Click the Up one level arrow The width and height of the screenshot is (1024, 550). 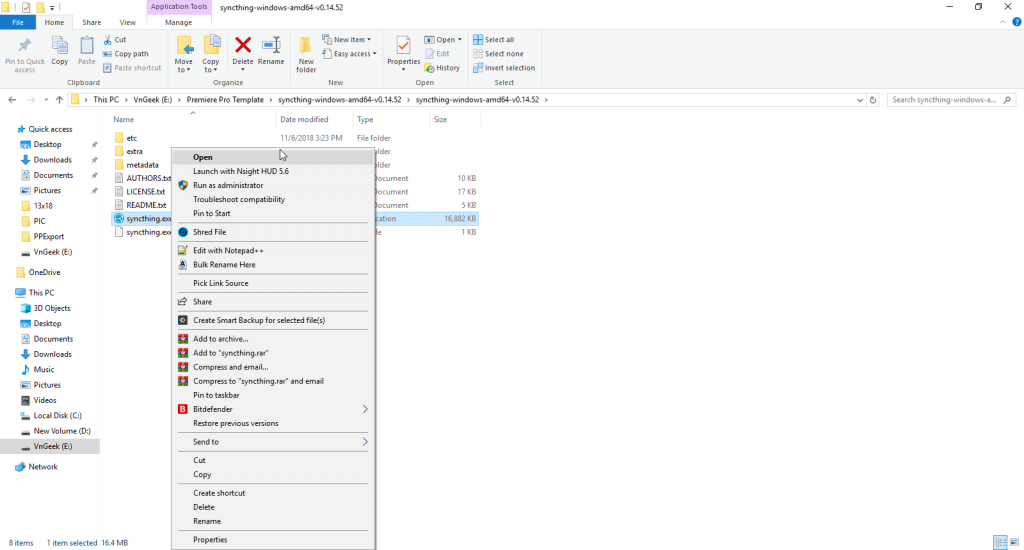pyautogui.click(x=59, y=100)
